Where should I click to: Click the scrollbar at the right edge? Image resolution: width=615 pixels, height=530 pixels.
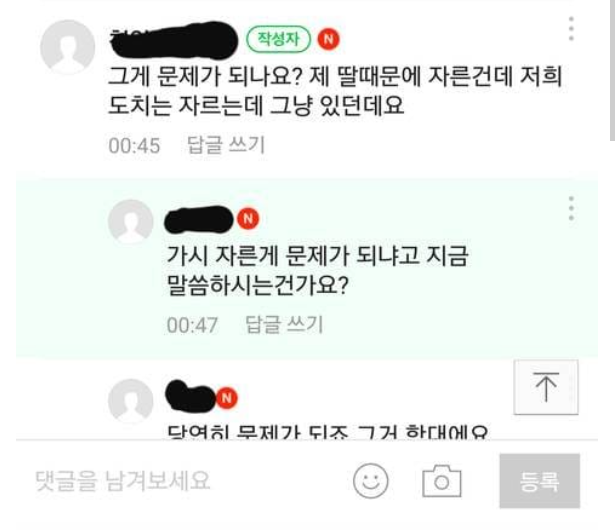click(612, 71)
